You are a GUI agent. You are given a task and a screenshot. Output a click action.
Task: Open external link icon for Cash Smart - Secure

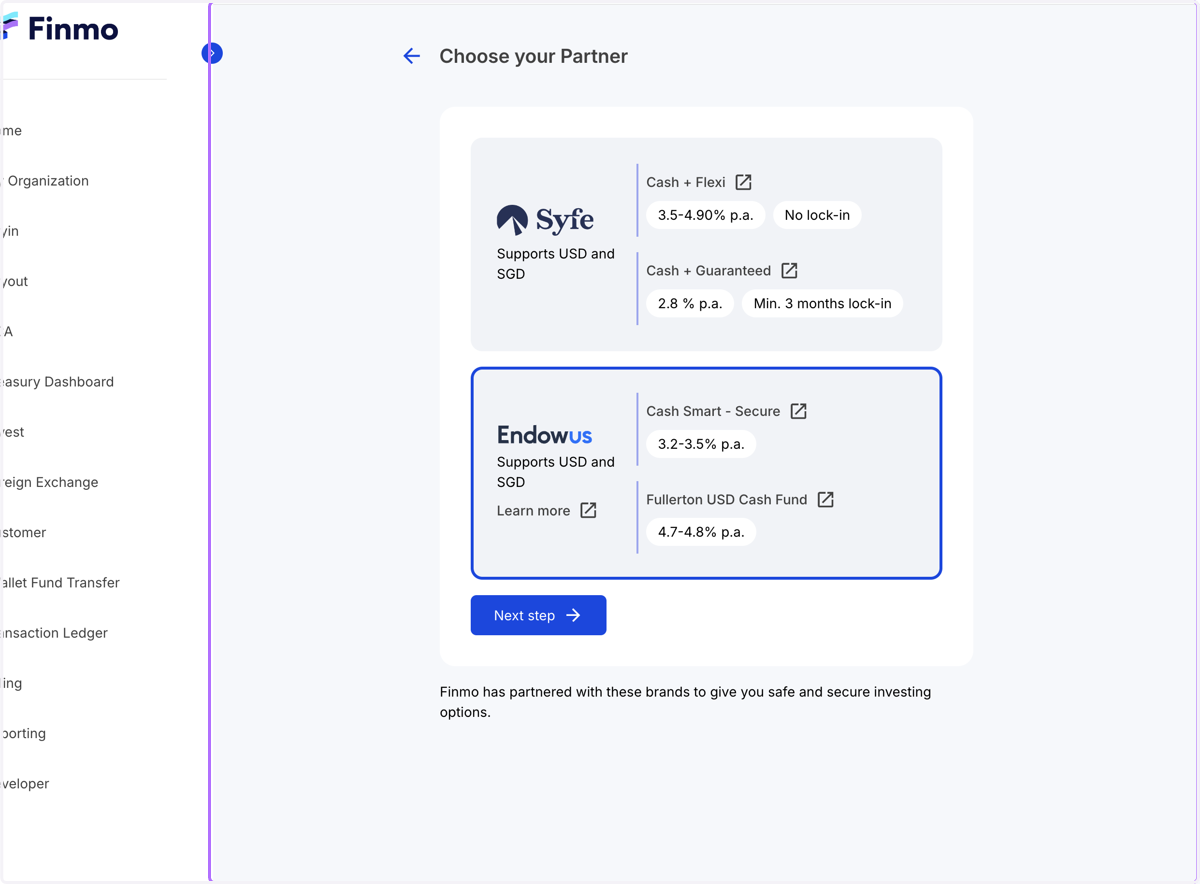point(798,411)
